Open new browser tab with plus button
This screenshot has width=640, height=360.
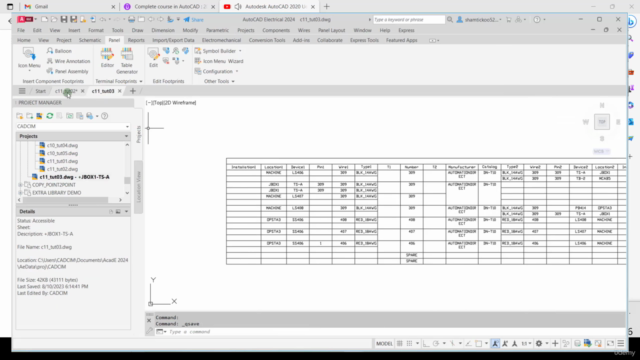327,7
